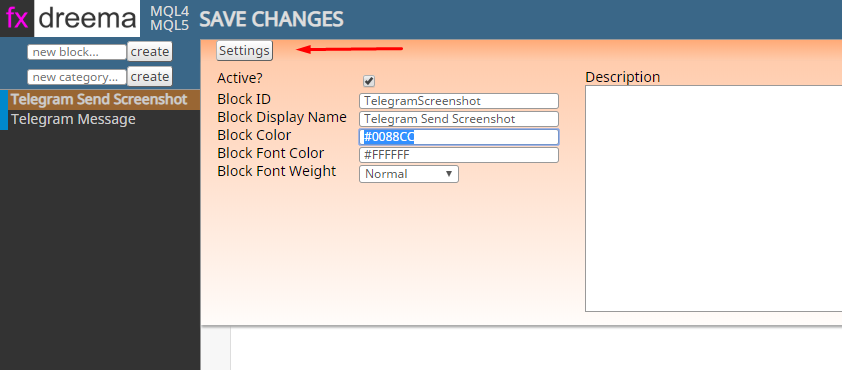Image resolution: width=842 pixels, height=370 pixels.
Task: Open the Block Font Weight dropdown
Action: click(x=409, y=174)
